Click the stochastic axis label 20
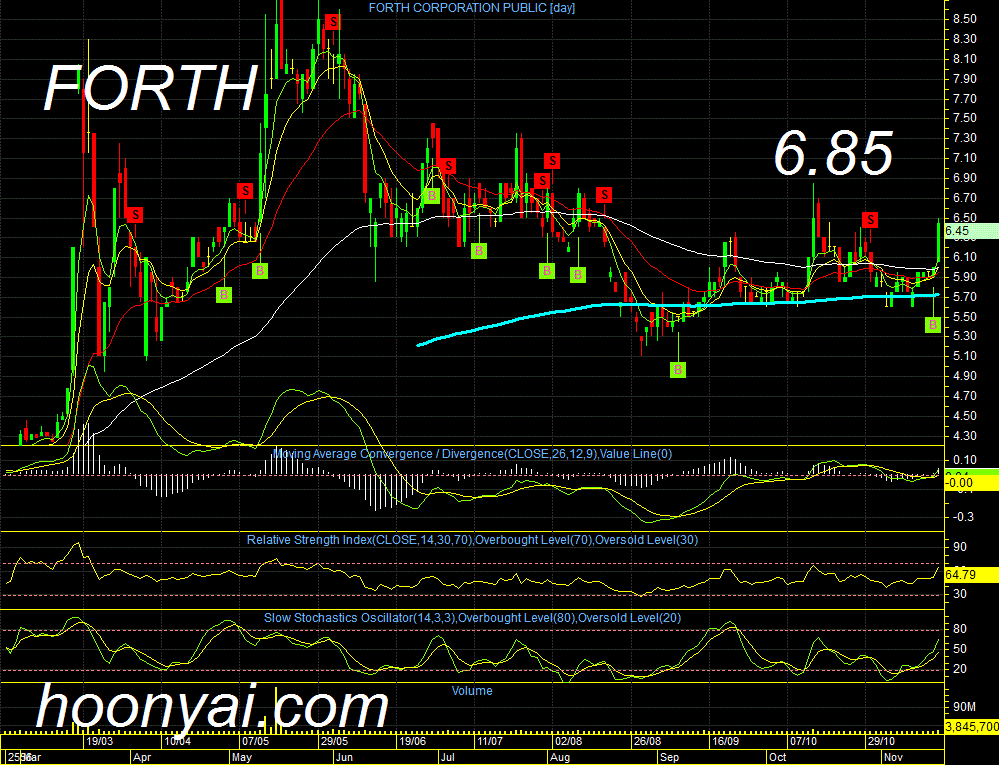999x765 pixels. pos(959,669)
